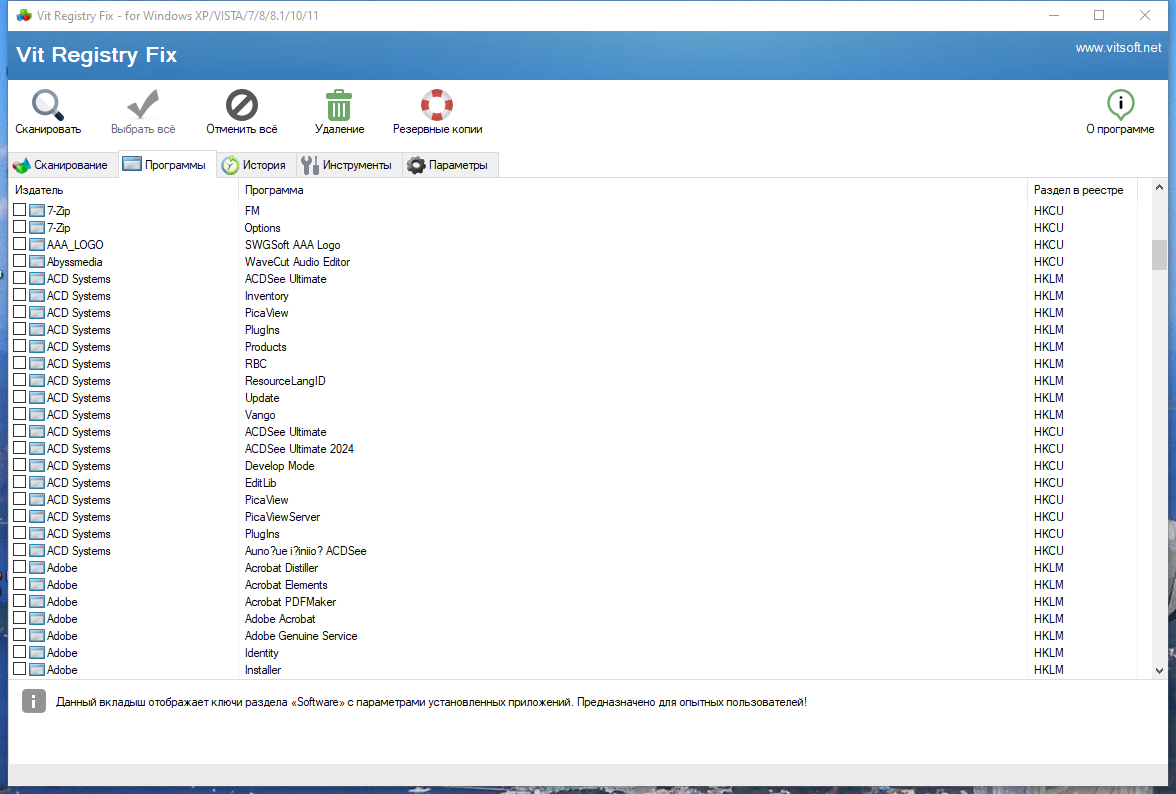Select the PicaViewServer row checkbox
This screenshot has height=794, width=1176.
point(20,516)
